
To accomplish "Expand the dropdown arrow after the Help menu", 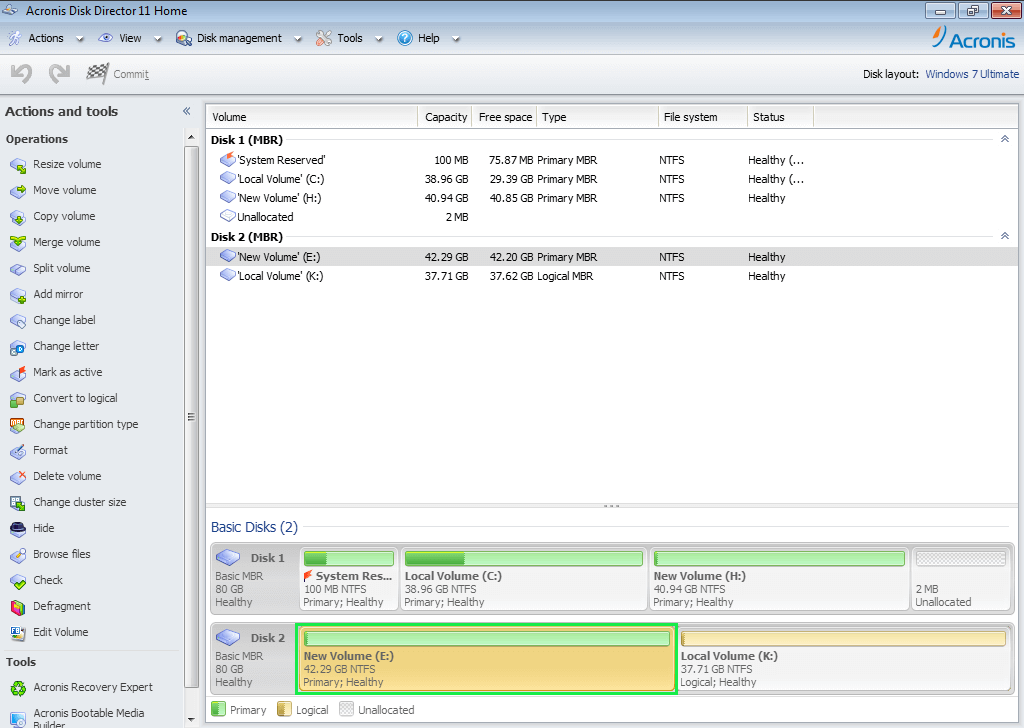I will 456,39.
